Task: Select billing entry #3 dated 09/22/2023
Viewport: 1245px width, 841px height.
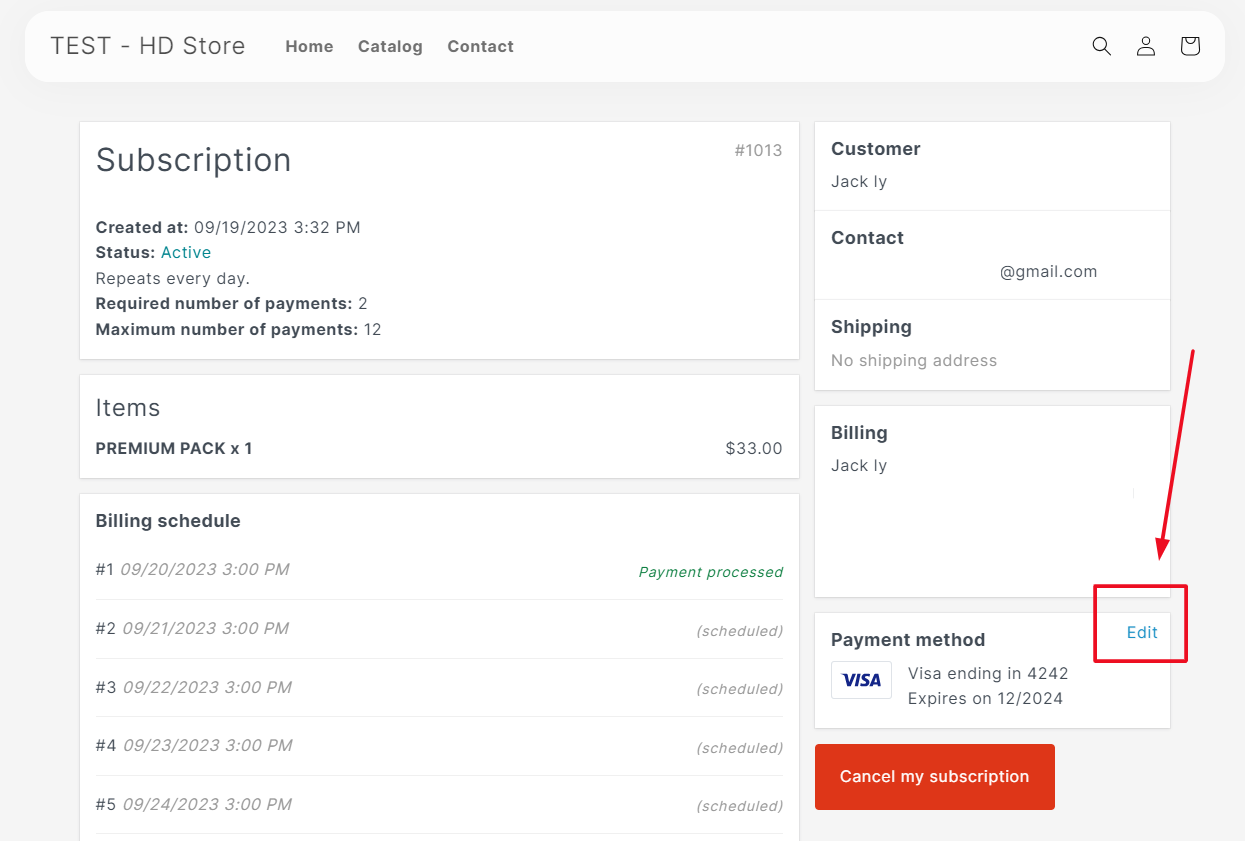Action: pos(193,688)
